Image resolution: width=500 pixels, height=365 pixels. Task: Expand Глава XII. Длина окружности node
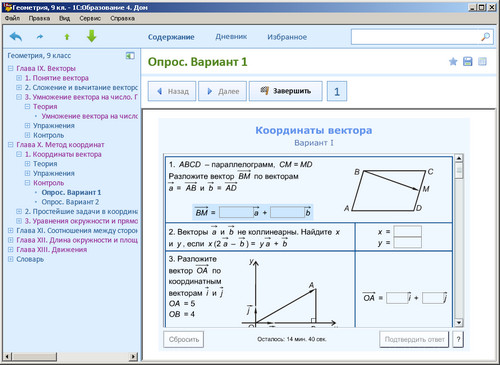point(10,240)
